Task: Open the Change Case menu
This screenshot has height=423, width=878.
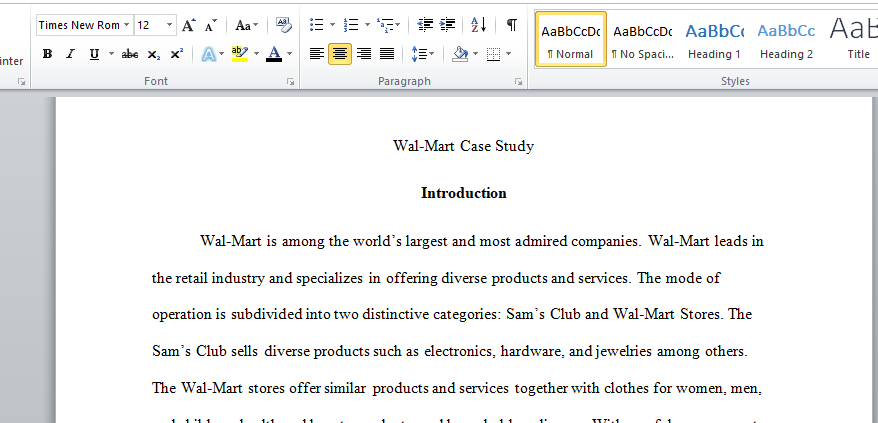Action: [246, 25]
